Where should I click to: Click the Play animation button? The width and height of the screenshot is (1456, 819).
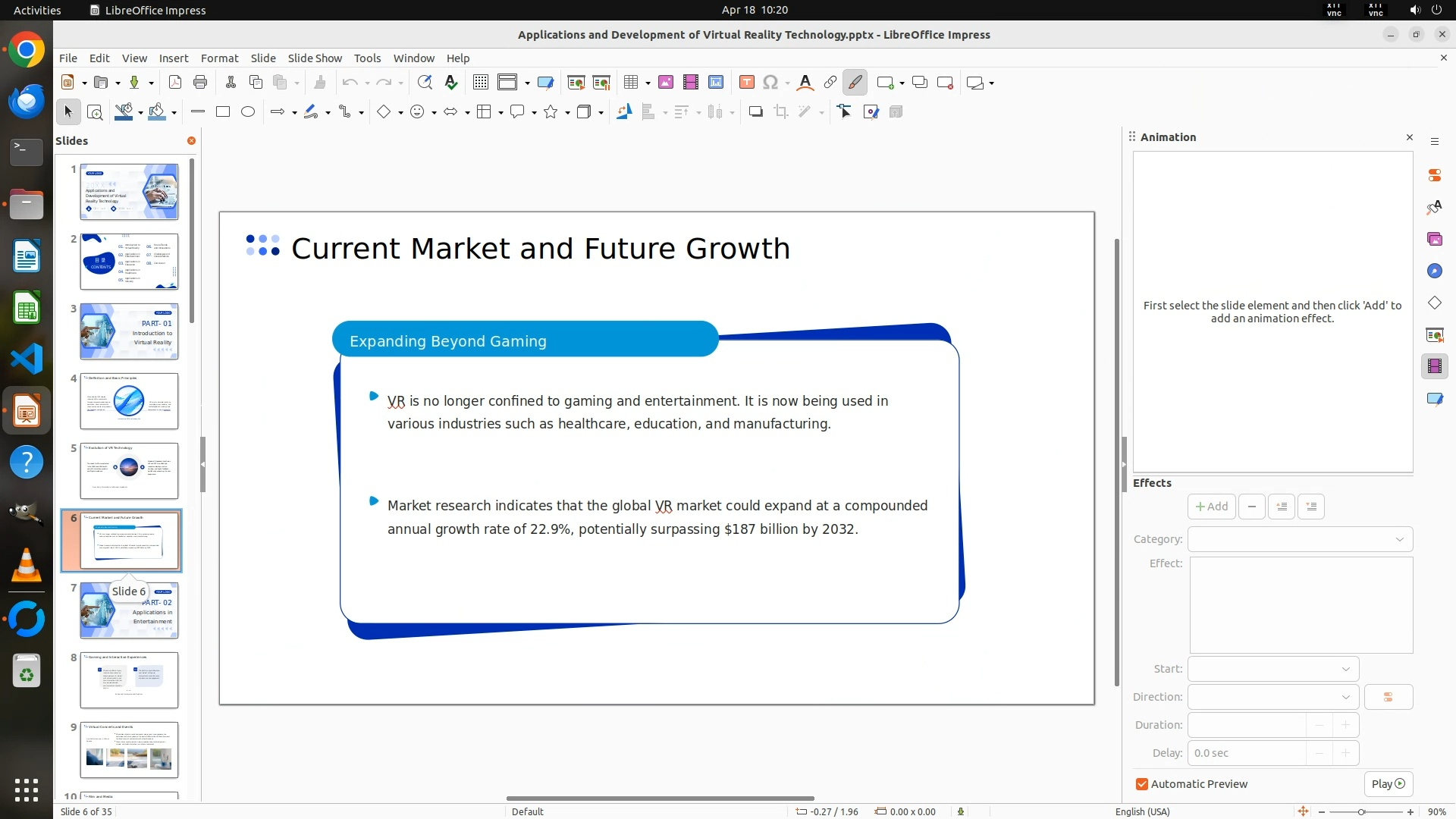pyautogui.click(x=1388, y=784)
